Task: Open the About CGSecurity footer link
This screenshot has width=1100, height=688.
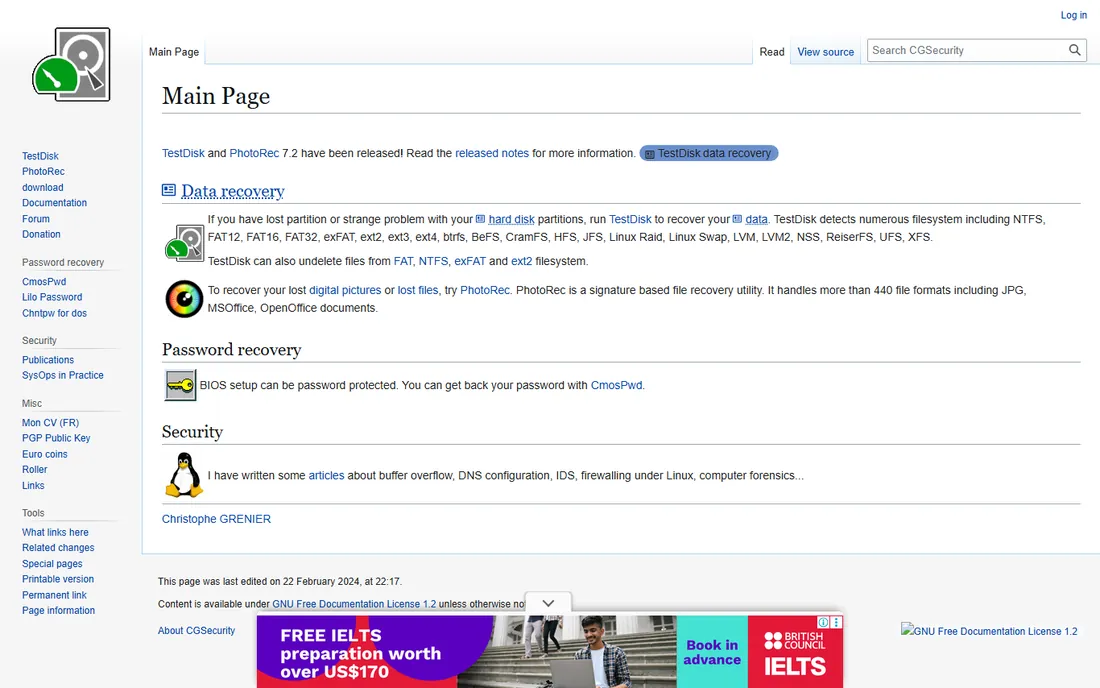Action: [196, 630]
